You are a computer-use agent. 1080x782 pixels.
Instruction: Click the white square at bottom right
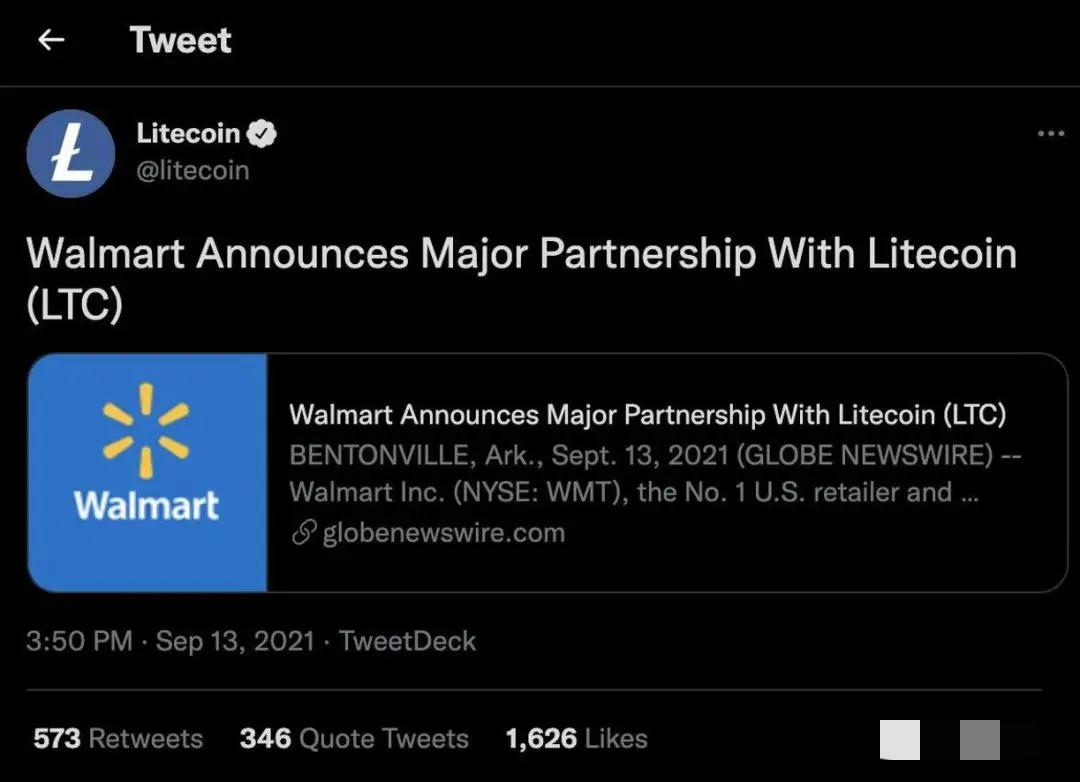pos(899,740)
